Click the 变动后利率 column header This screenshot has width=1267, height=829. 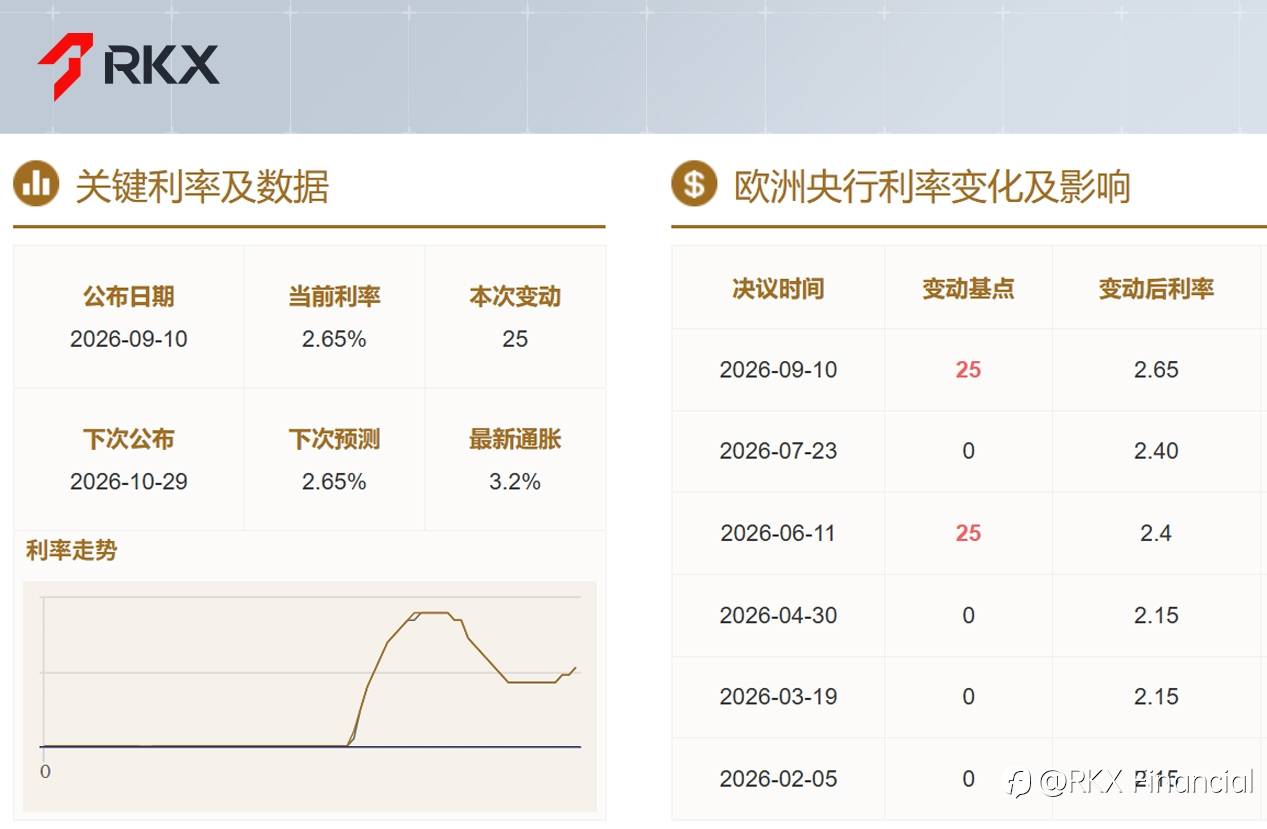[x=1156, y=289]
